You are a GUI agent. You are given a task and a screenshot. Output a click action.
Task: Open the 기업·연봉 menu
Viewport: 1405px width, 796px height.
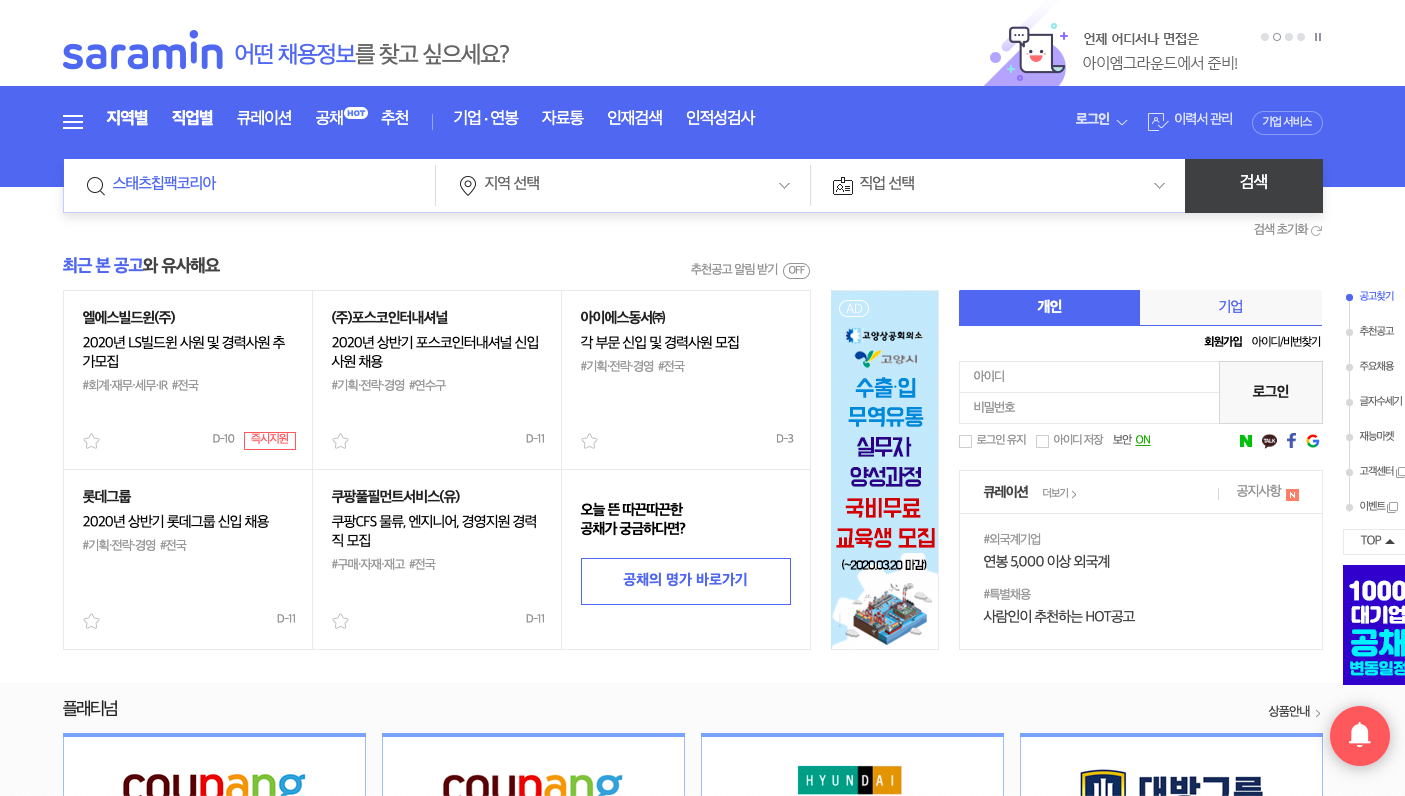(486, 118)
